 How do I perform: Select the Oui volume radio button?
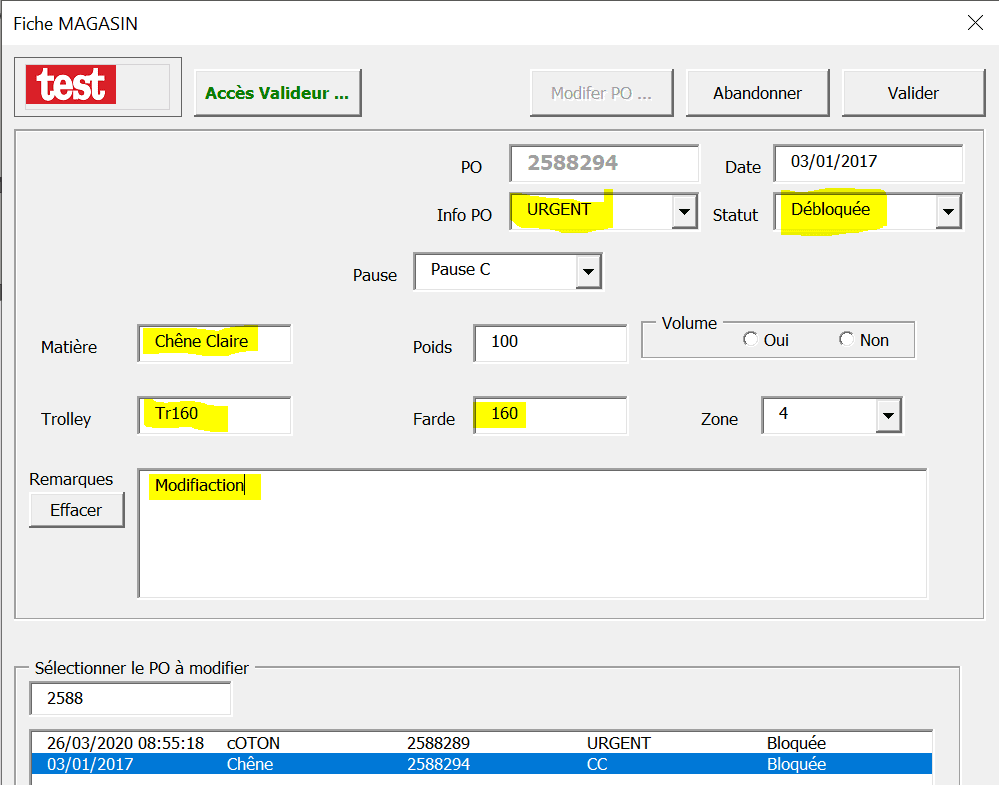tap(751, 340)
